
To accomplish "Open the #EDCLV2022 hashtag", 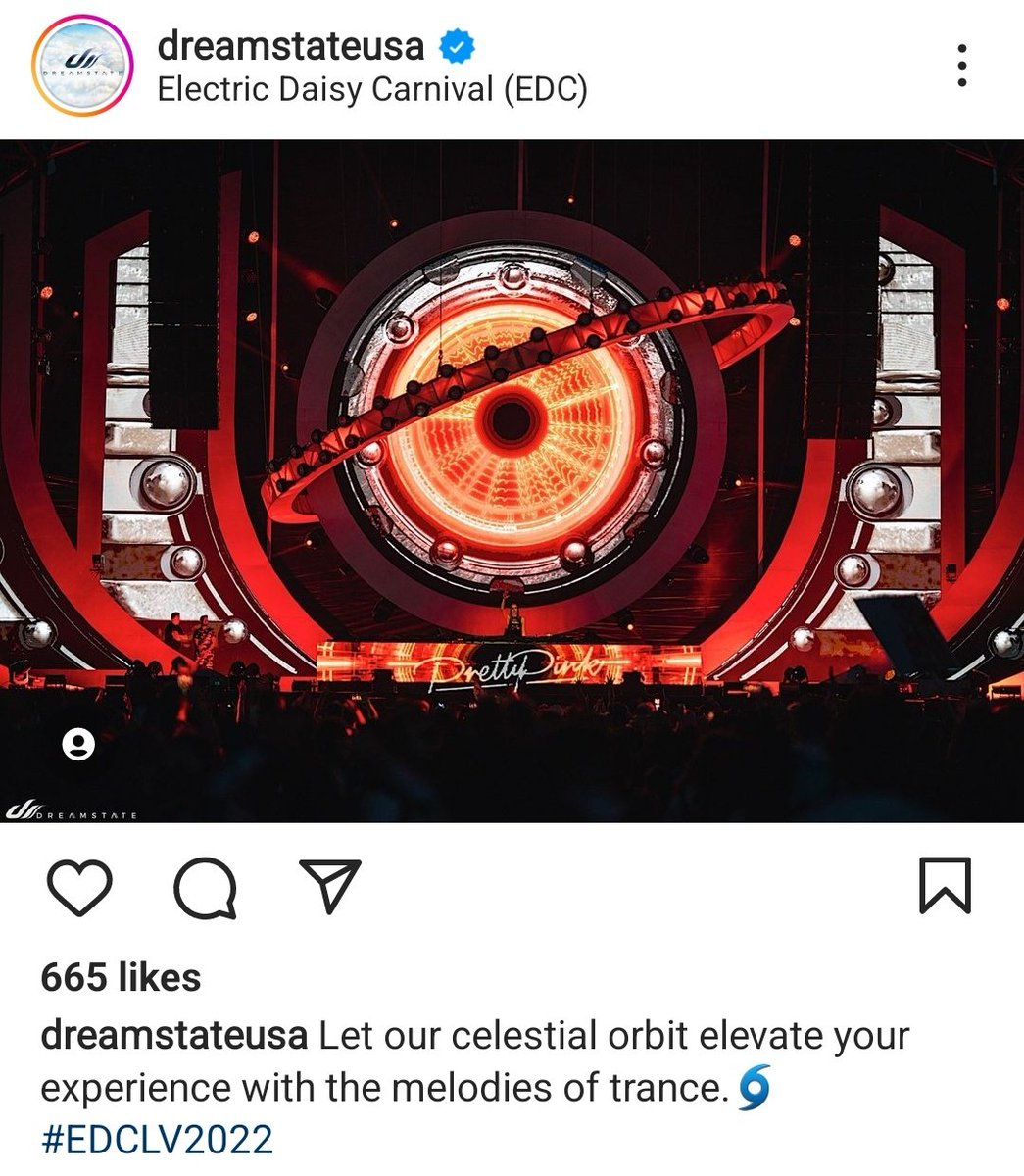I will click(x=157, y=1140).
